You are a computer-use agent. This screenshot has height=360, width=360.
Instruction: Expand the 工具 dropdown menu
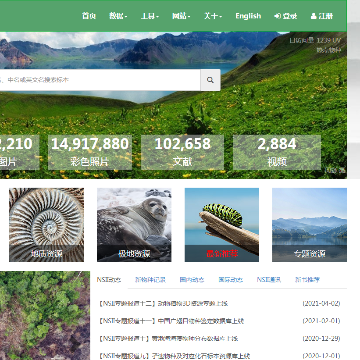click(x=150, y=16)
